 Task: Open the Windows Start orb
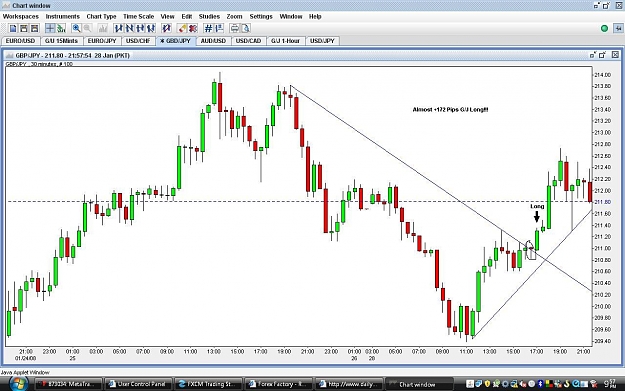(18, 384)
